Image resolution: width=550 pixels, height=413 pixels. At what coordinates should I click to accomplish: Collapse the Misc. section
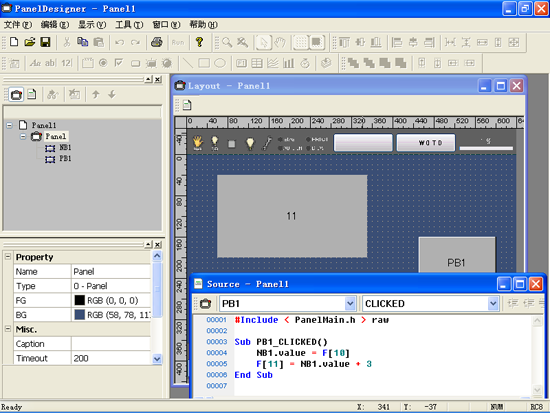(8, 329)
